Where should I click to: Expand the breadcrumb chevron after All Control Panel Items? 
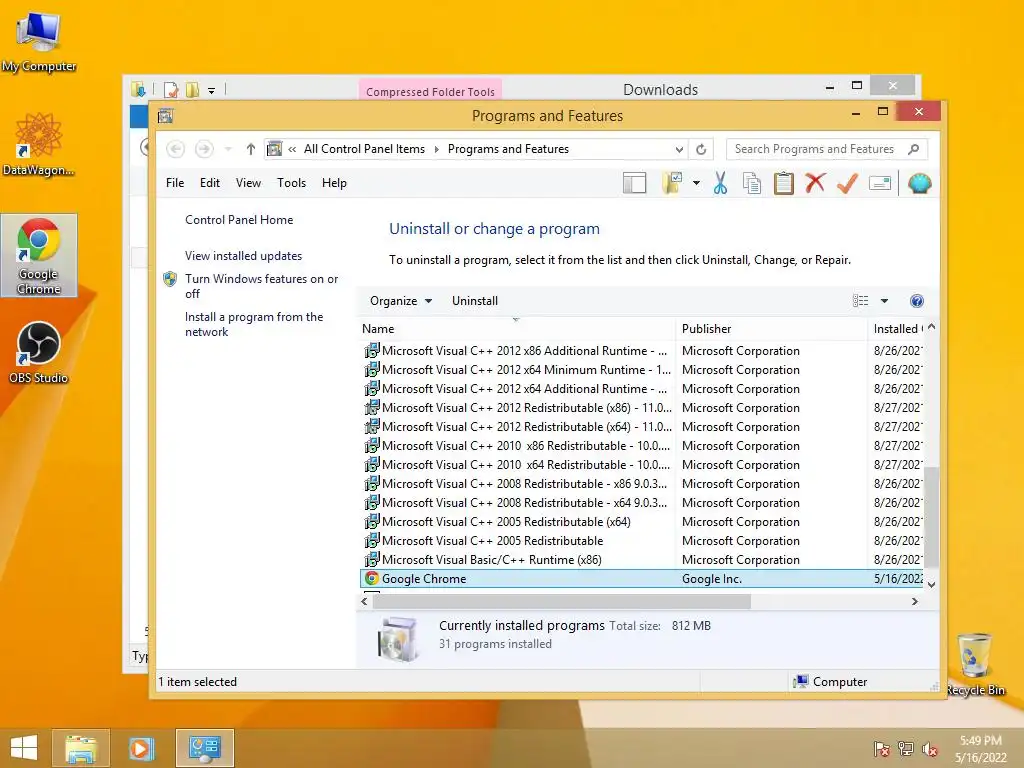coord(437,150)
